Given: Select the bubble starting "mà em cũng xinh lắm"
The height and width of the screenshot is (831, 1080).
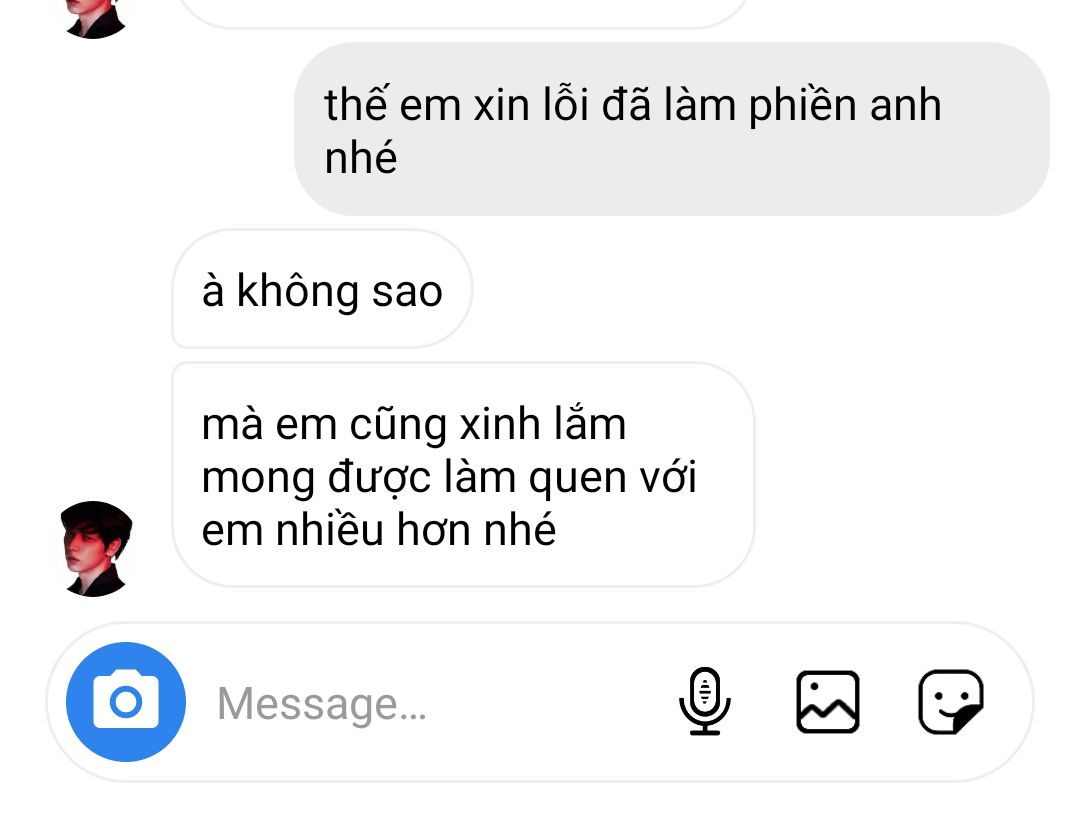Looking at the screenshot, I should click(x=463, y=475).
